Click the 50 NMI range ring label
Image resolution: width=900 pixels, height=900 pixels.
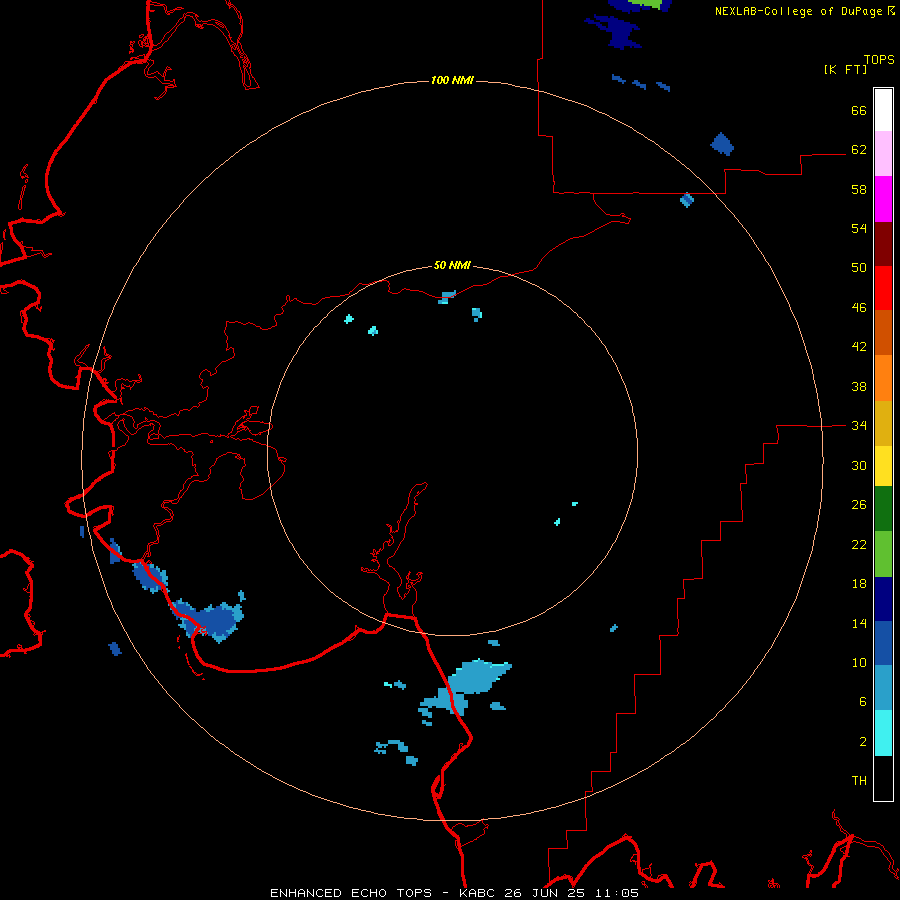452,265
